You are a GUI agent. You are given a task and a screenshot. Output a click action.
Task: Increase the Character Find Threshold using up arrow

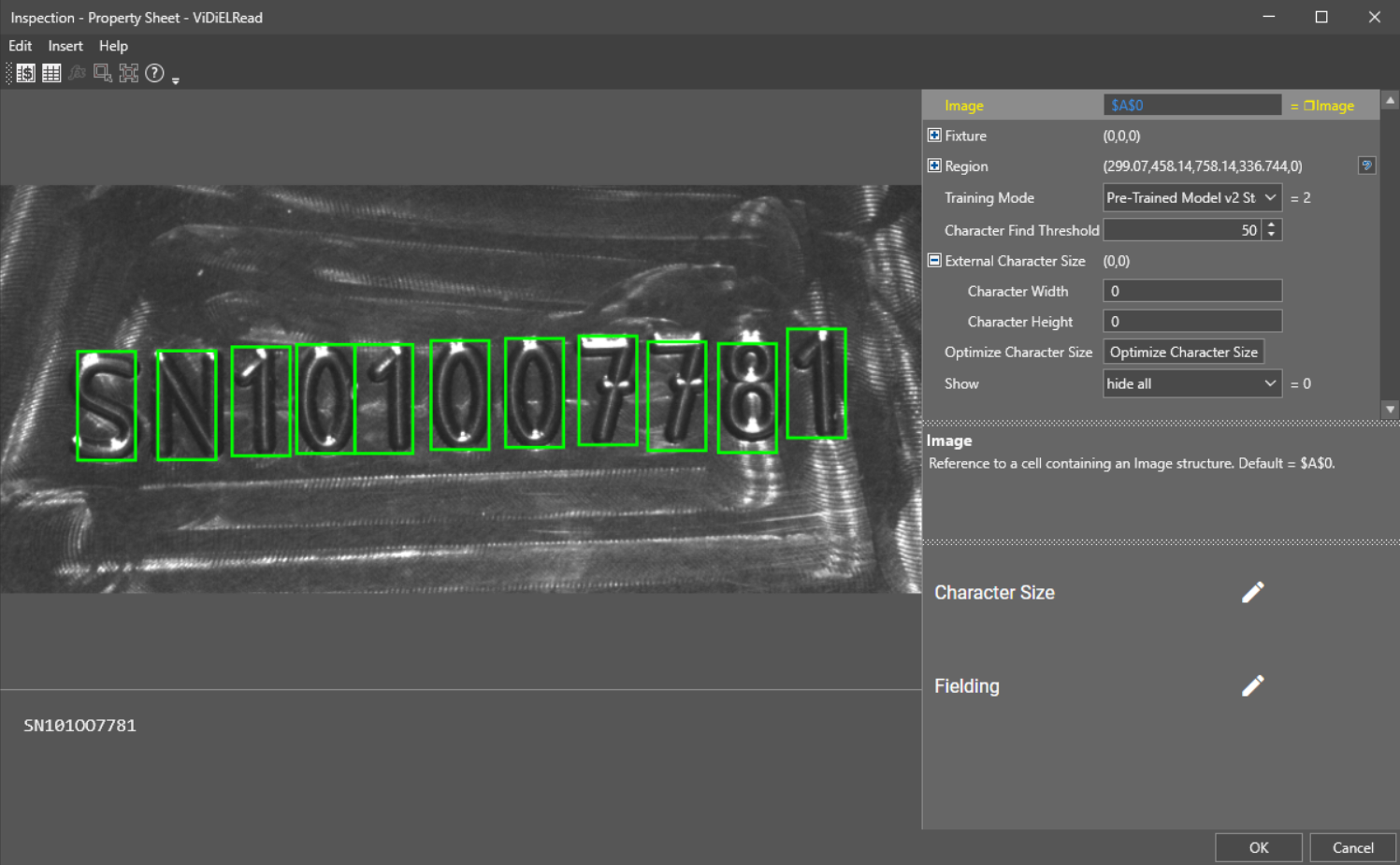[x=1271, y=225]
